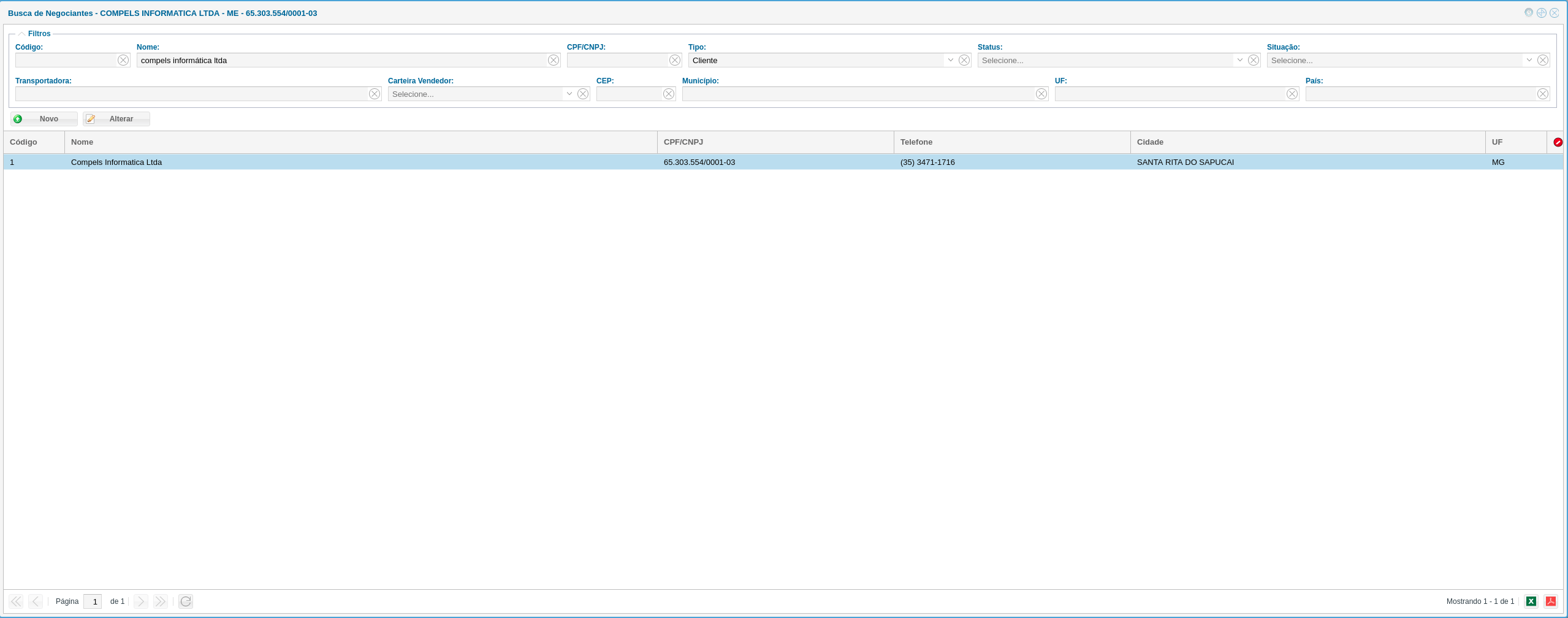Clear the Status selection
This screenshot has width=1568, height=618.
[x=1254, y=60]
